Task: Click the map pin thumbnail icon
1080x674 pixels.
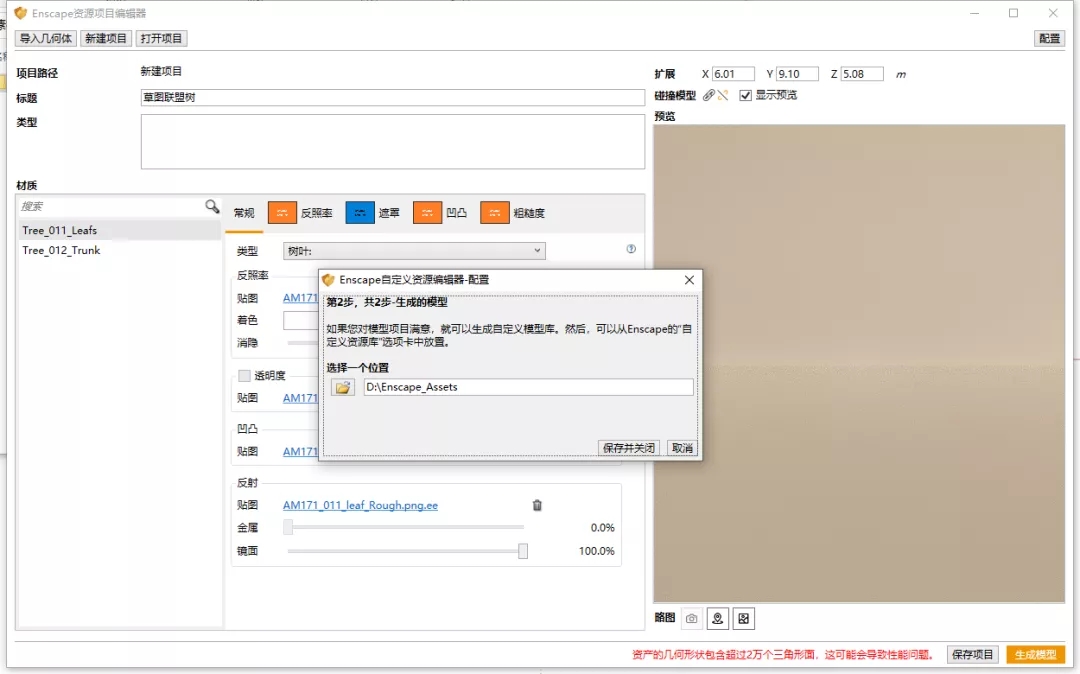Action: click(717, 619)
